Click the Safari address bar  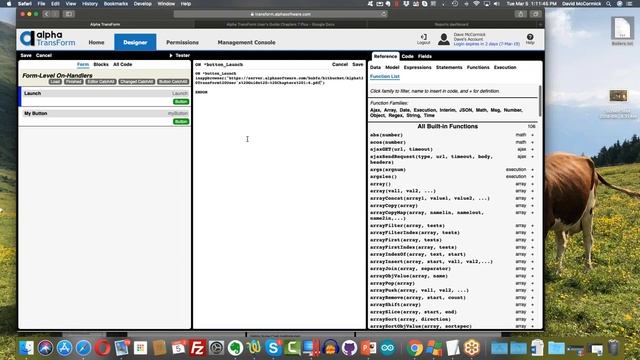point(280,14)
